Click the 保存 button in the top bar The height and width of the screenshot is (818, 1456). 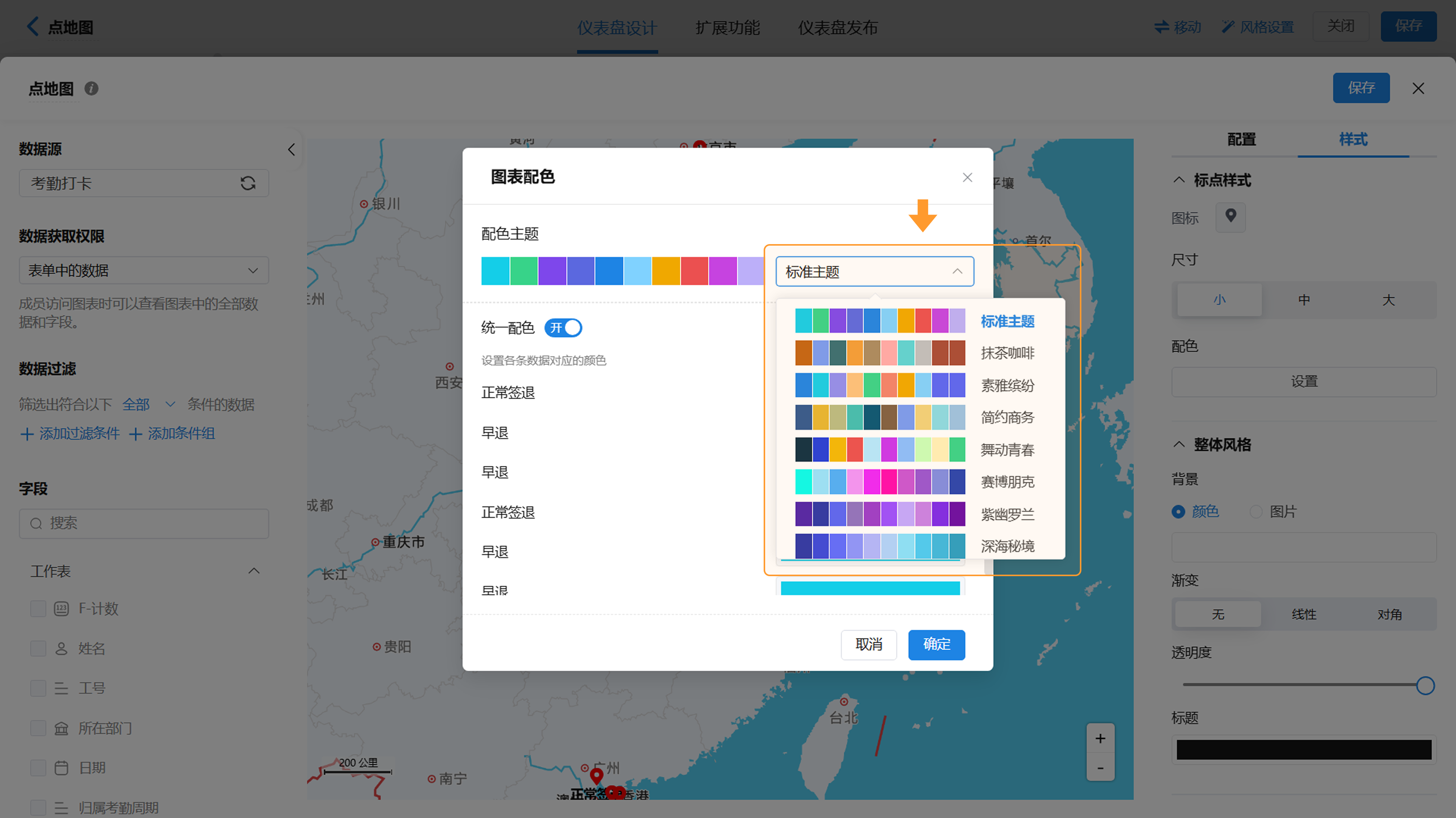[1408, 26]
